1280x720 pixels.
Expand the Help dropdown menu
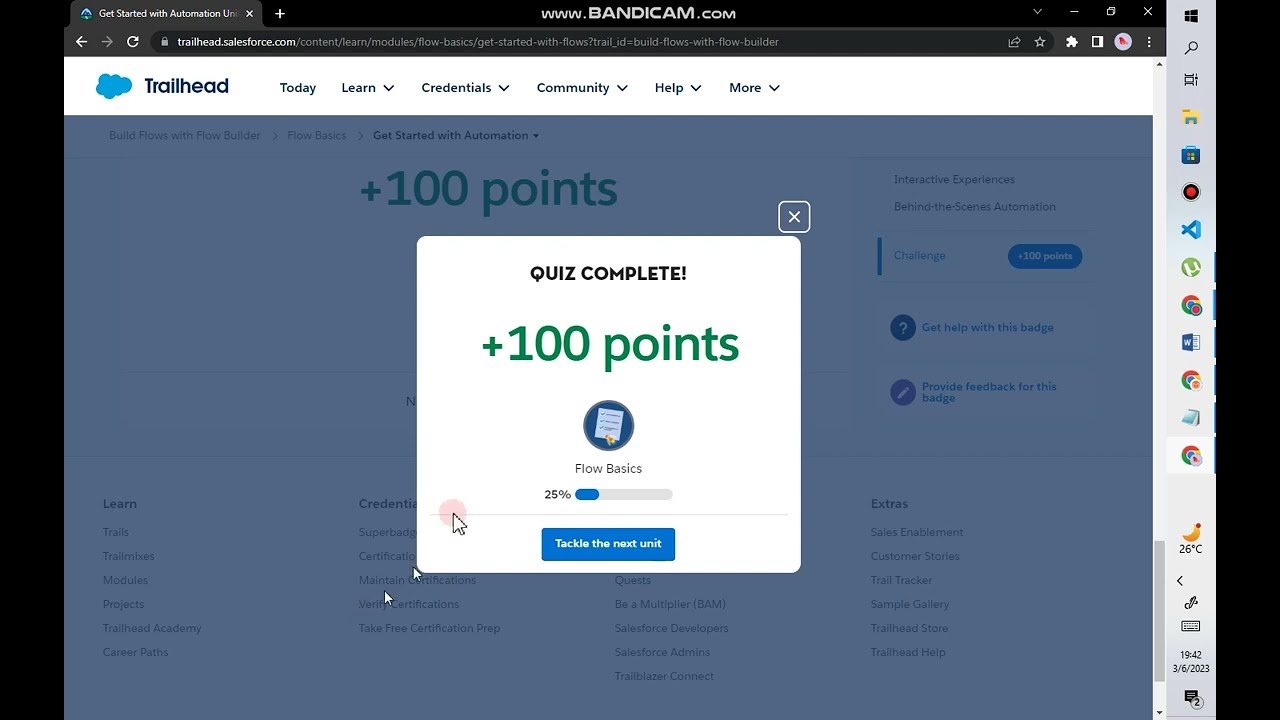[678, 88]
